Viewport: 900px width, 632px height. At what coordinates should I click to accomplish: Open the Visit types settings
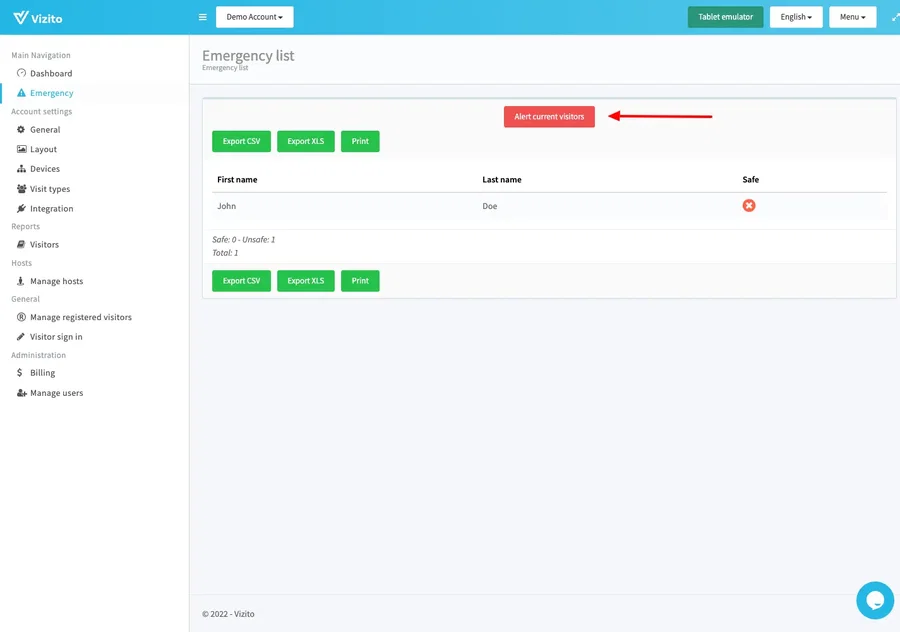click(x=50, y=189)
